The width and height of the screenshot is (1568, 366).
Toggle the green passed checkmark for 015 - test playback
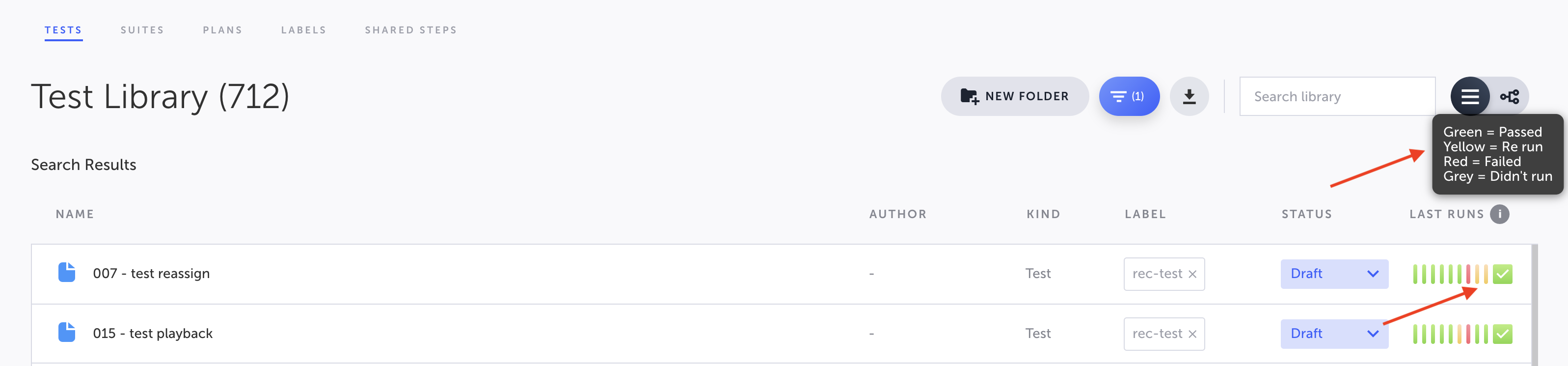pyautogui.click(x=1502, y=333)
